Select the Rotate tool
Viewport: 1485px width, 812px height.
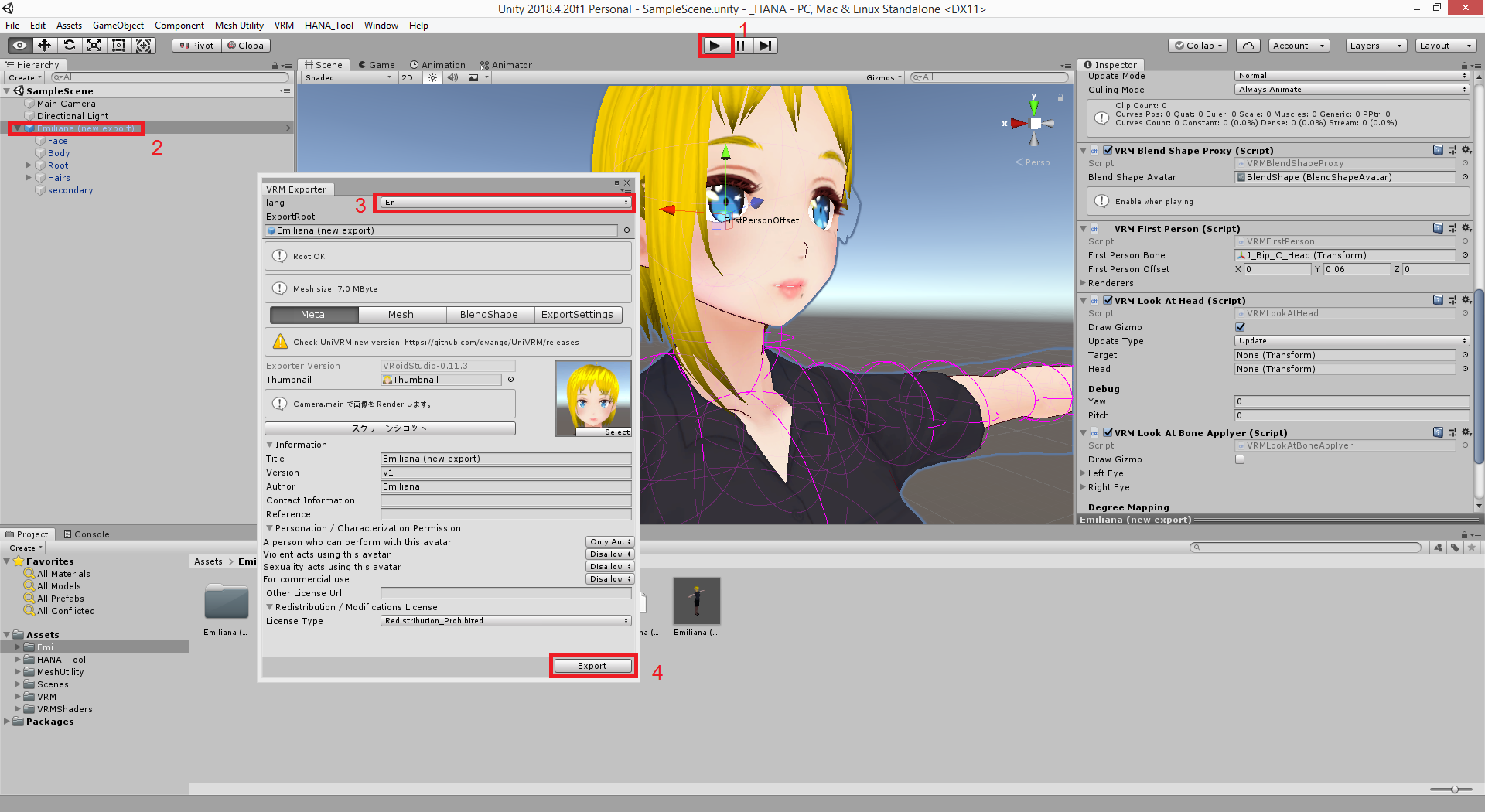tap(69, 46)
